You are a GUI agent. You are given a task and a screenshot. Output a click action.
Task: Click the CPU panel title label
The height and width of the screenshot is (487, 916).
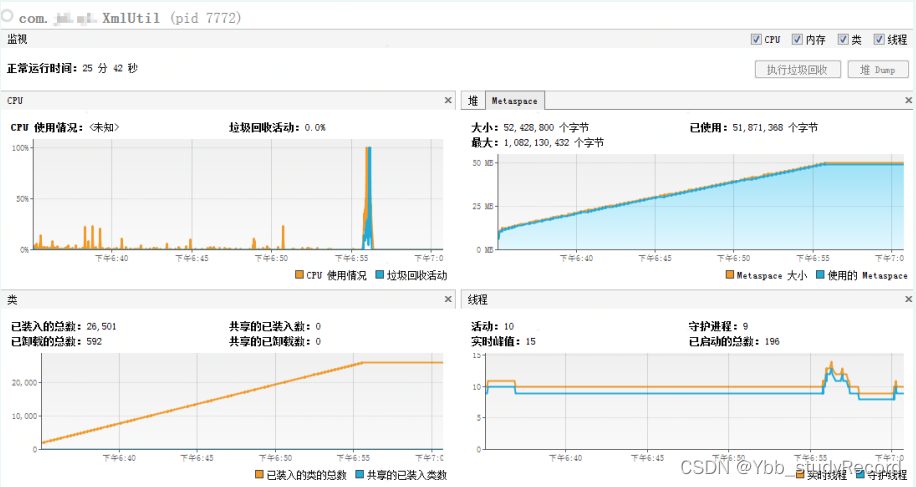[x=15, y=100]
